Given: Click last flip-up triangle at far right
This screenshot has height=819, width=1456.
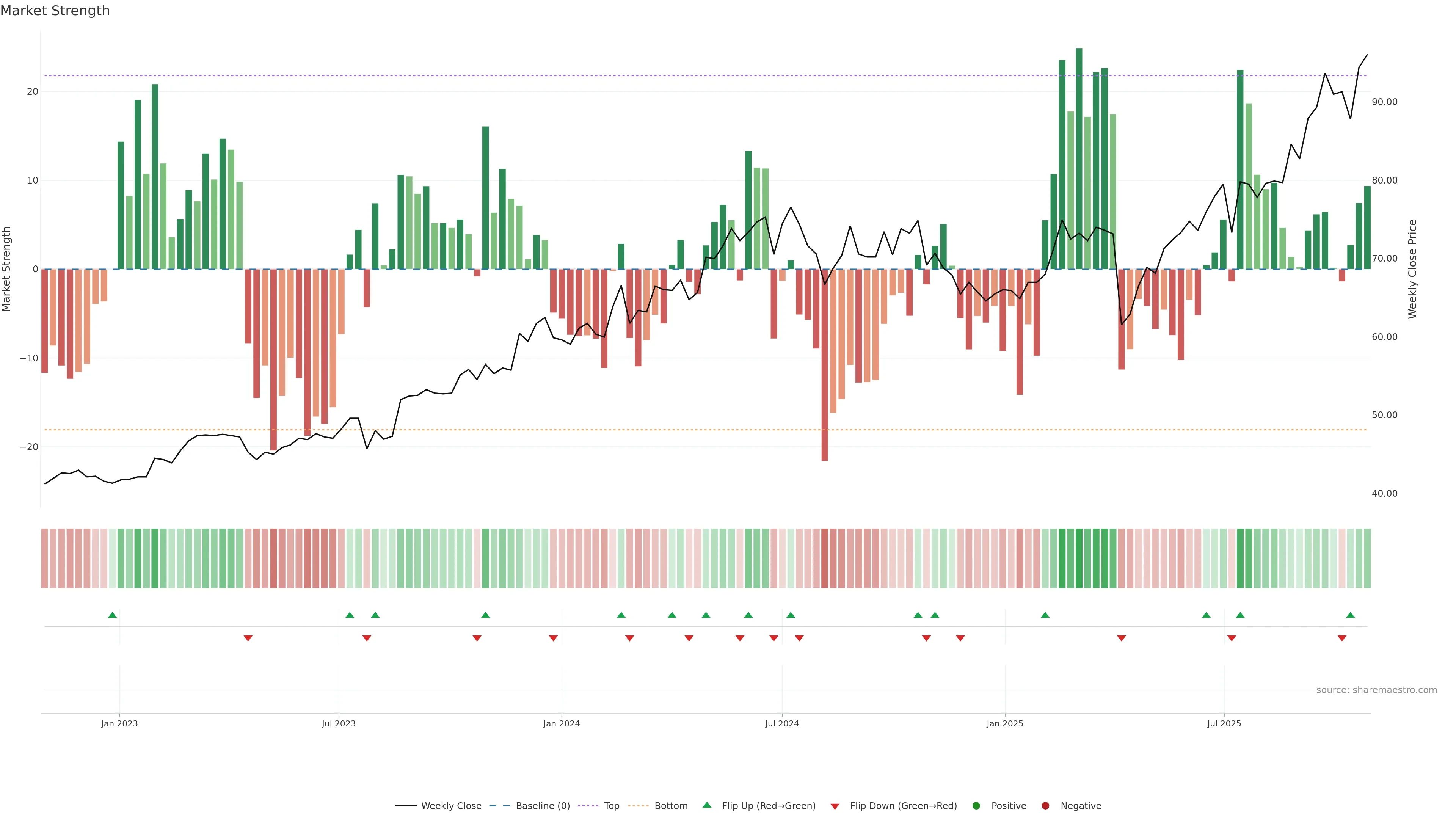Looking at the screenshot, I should tap(1350, 615).
